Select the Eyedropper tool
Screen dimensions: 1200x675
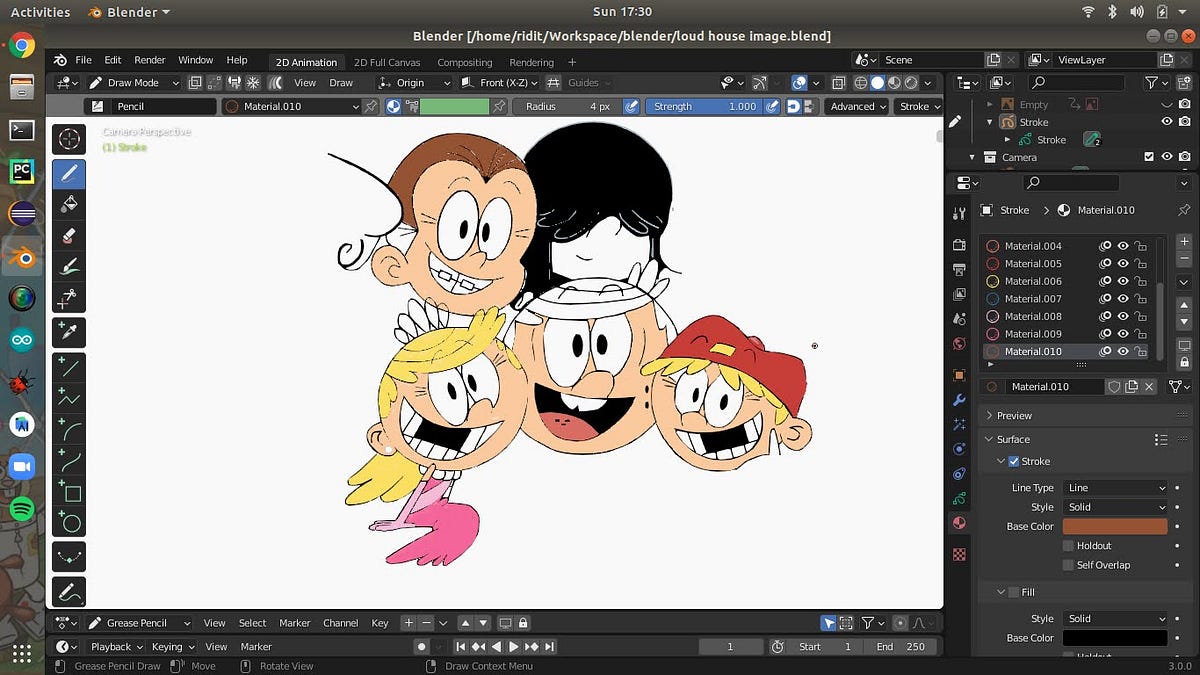pyautogui.click(x=69, y=330)
